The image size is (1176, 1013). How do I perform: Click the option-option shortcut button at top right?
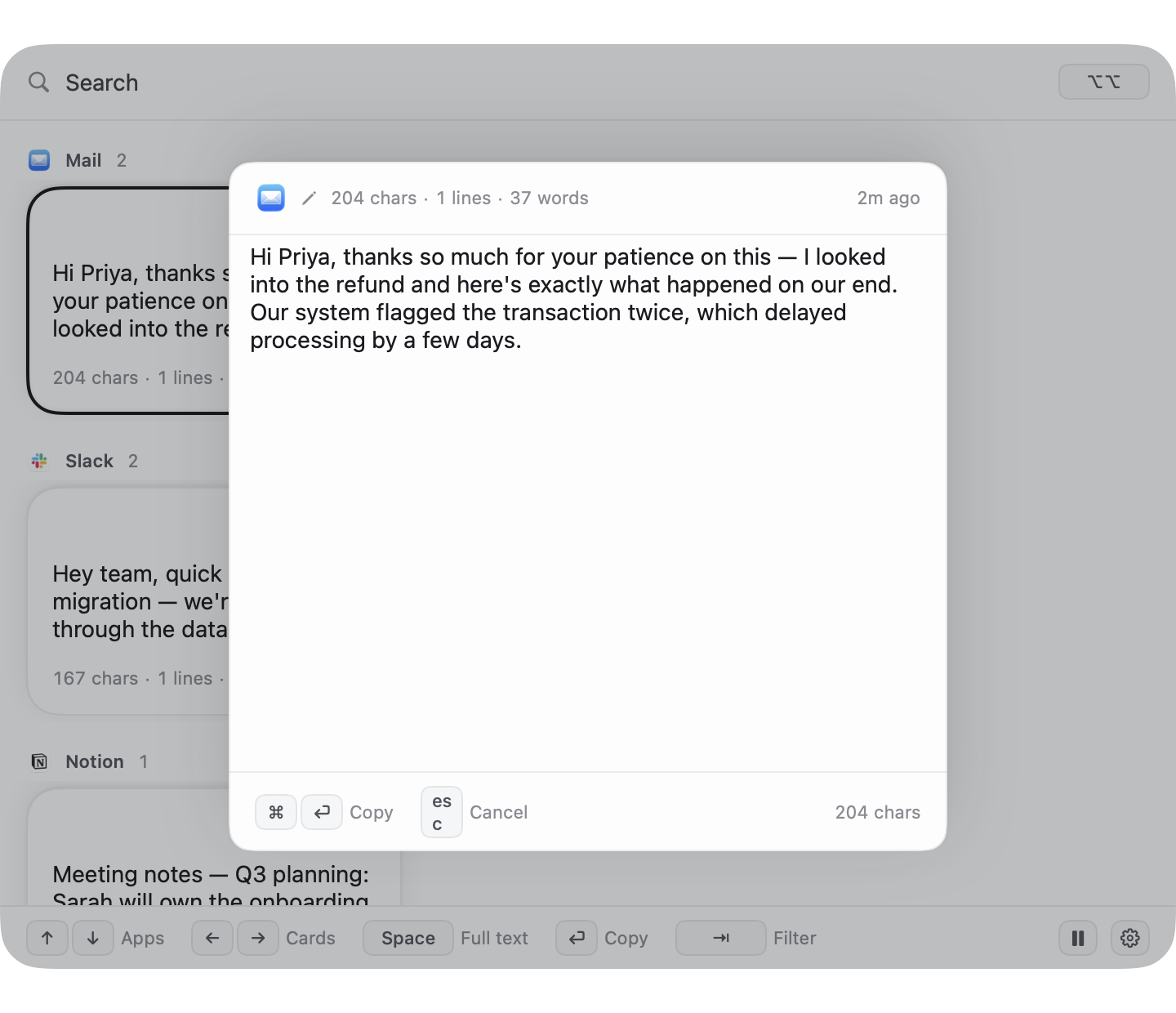point(1103,82)
